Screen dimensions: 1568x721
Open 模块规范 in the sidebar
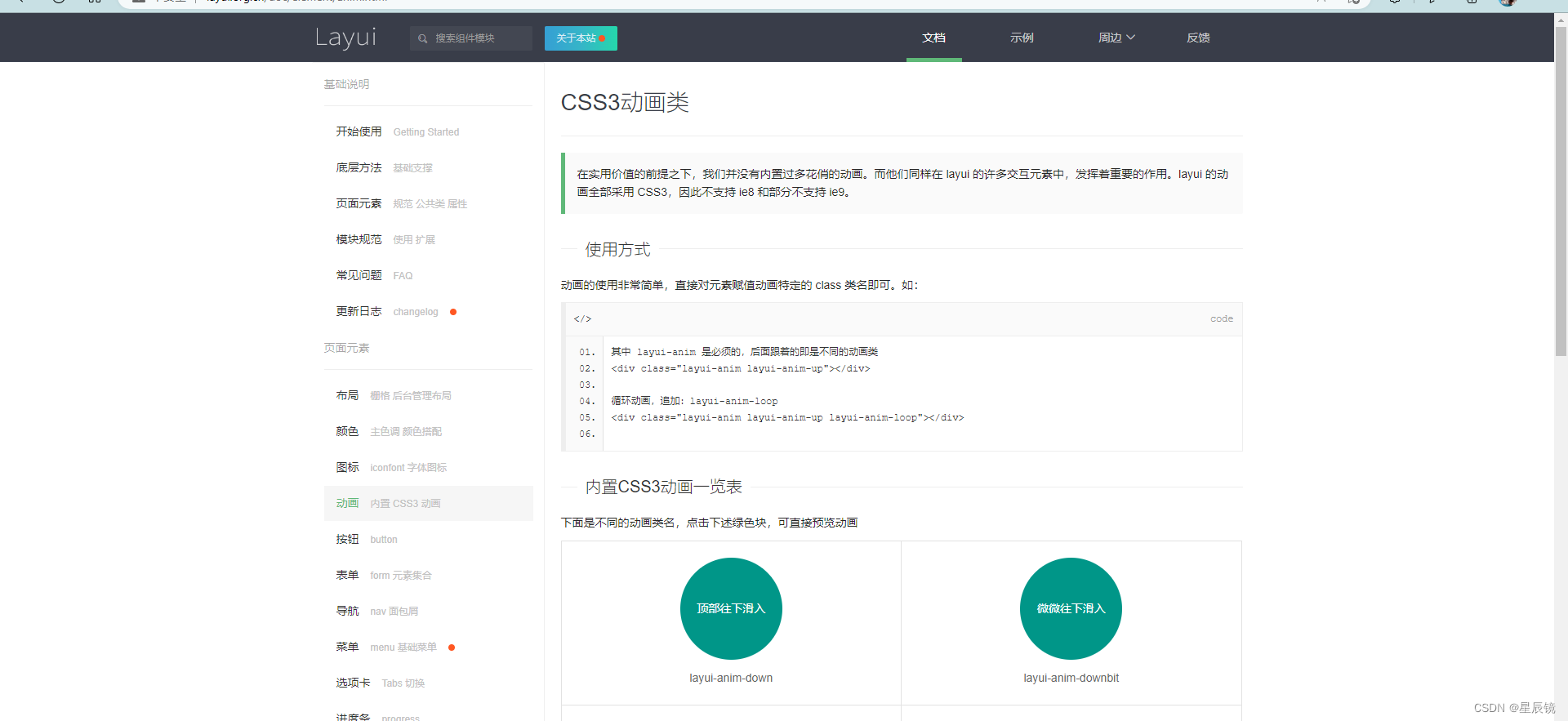(428, 239)
